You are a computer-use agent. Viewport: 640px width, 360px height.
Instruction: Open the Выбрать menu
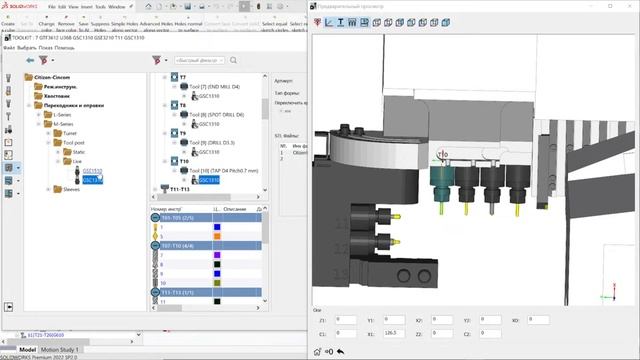pos(27,48)
